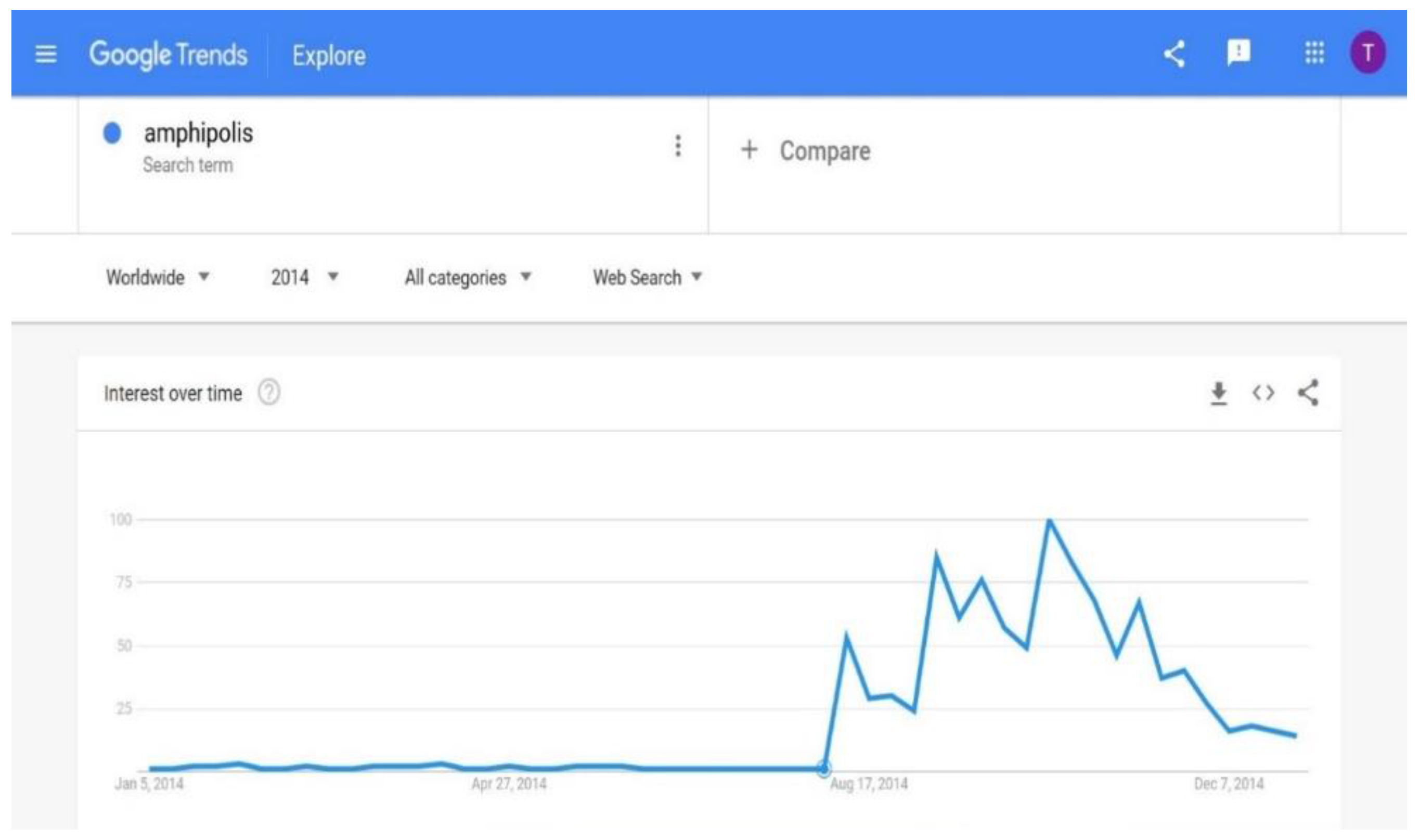The image size is (1419, 840).
Task: Open the hamburger main menu
Action: coord(46,55)
